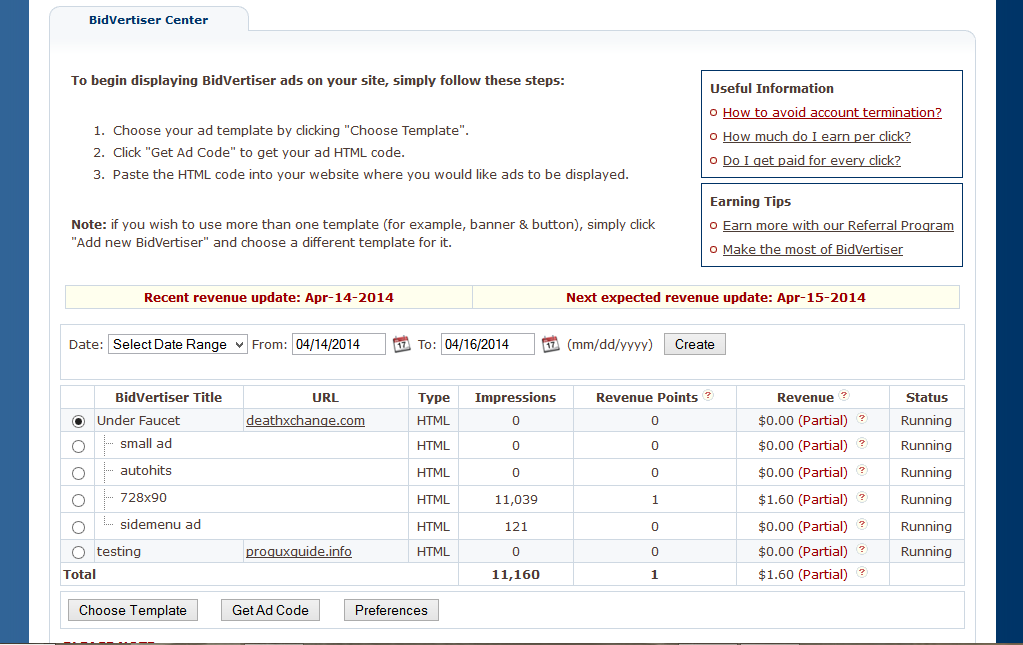Open Earn more with our Referral Program link

point(838,226)
